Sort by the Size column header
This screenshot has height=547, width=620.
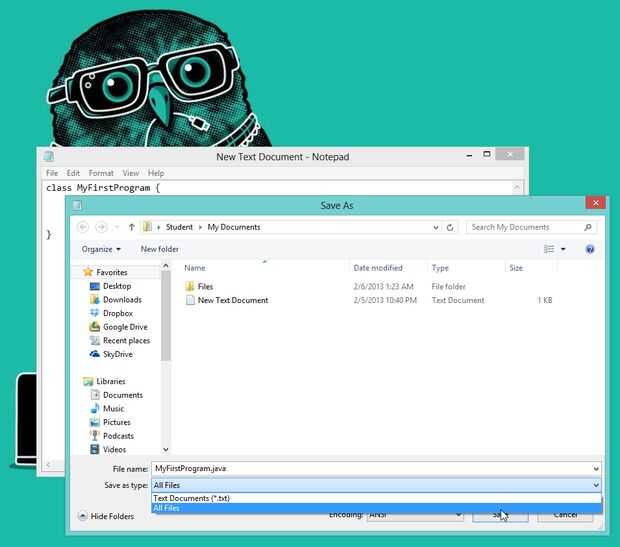516,268
